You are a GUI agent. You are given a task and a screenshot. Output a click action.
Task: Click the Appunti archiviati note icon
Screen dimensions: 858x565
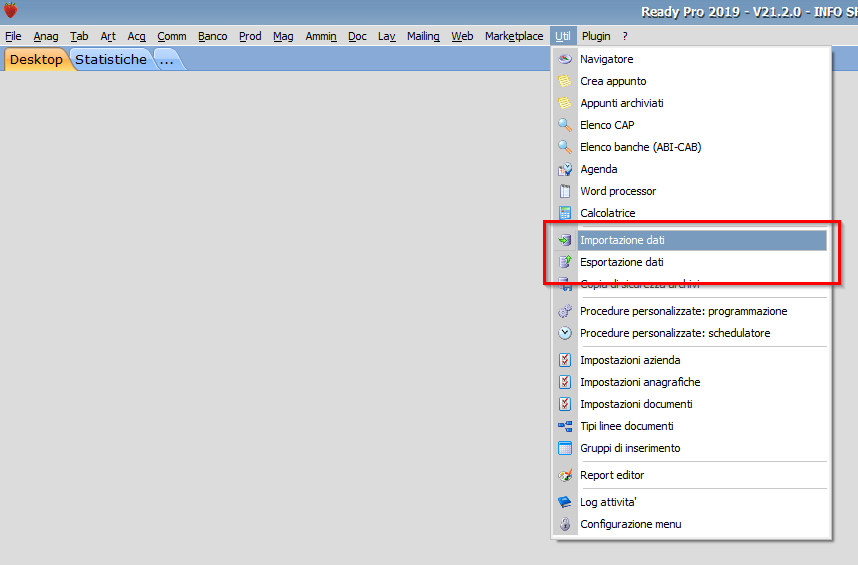pos(565,103)
